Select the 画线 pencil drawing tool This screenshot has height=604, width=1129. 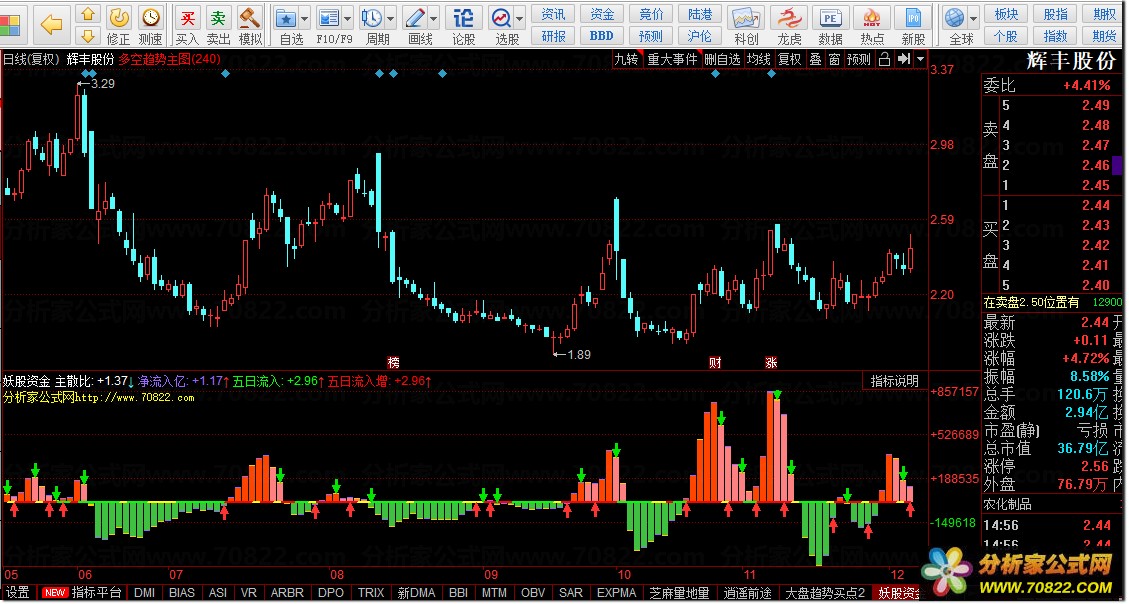[x=415, y=17]
